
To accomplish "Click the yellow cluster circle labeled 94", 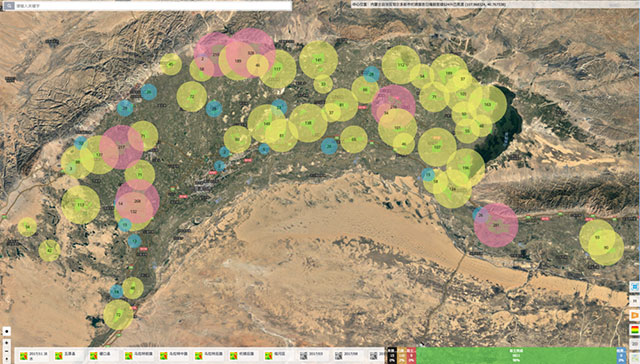I will [27, 227].
